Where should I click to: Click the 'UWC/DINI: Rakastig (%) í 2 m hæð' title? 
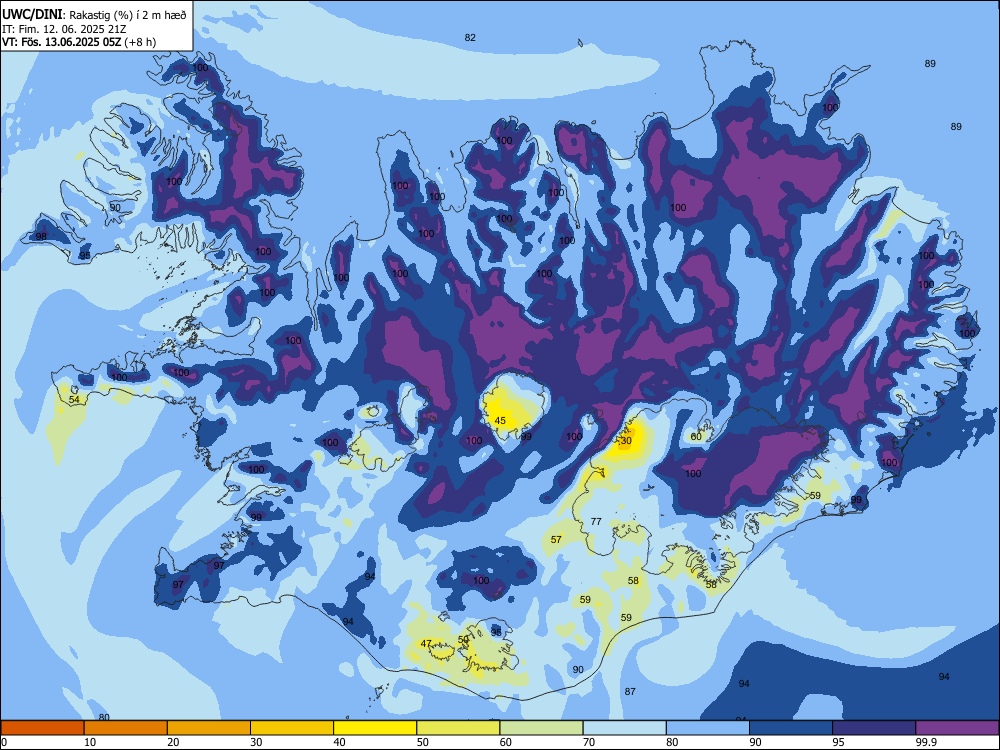point(94,15)
